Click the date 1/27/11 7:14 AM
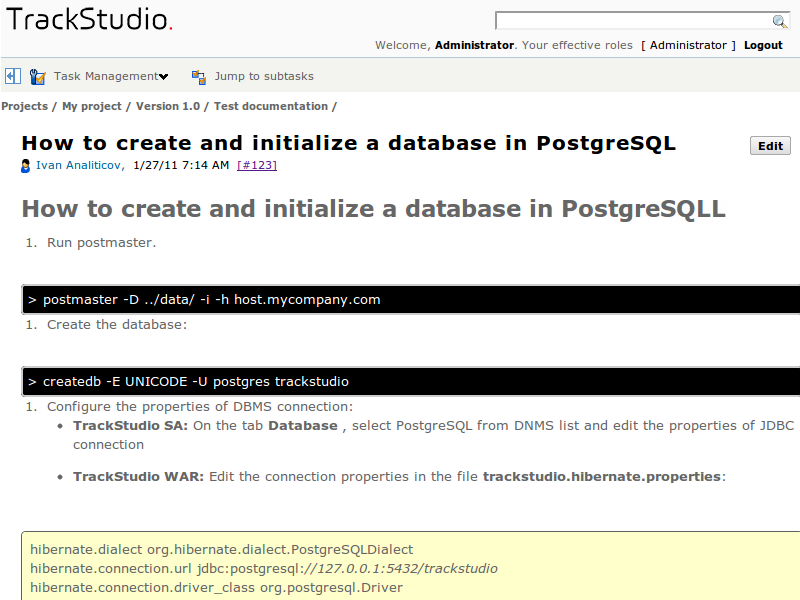800x600 pixels. [181, 165]
